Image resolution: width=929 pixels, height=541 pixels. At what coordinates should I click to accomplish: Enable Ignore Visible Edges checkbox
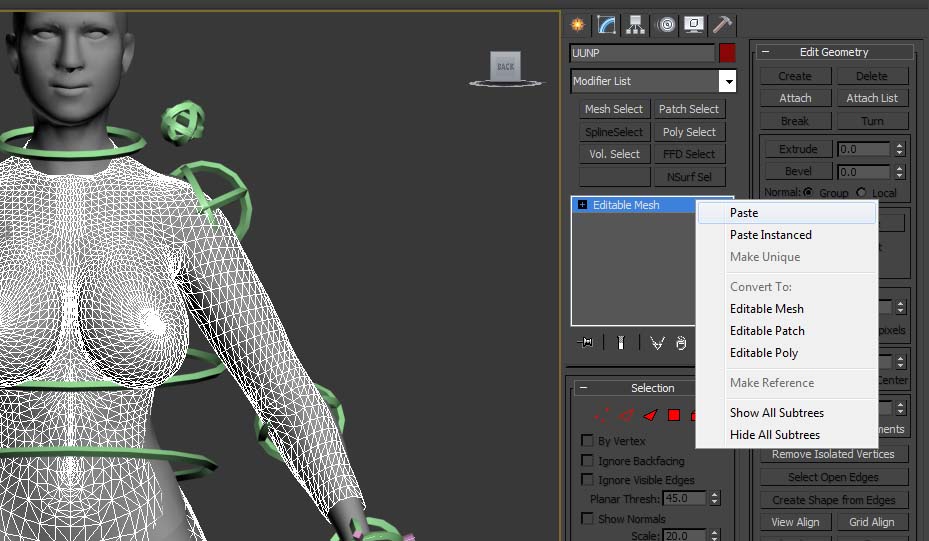coord(587,479)
